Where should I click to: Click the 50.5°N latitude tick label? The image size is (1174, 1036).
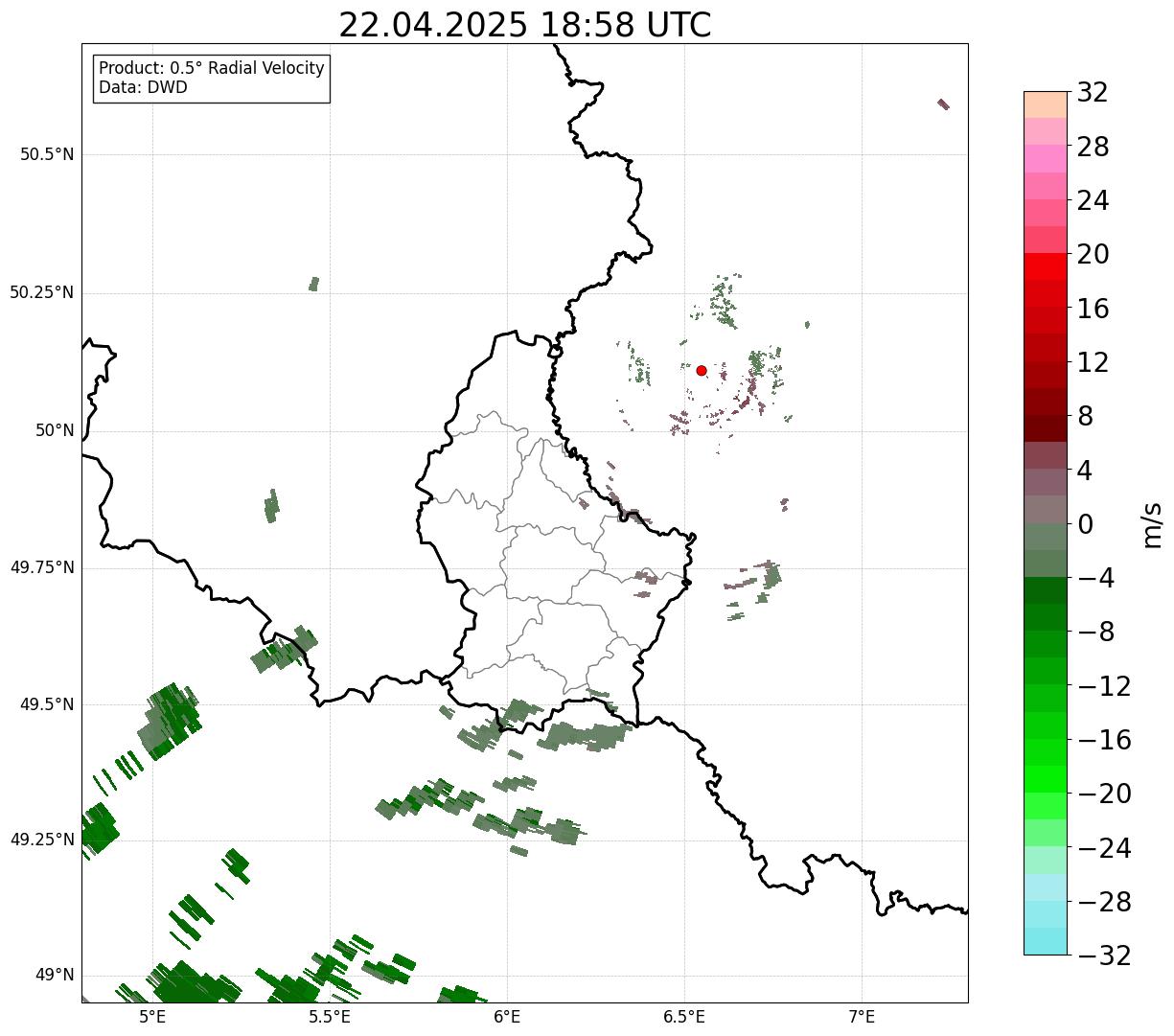tap(47, 154)
